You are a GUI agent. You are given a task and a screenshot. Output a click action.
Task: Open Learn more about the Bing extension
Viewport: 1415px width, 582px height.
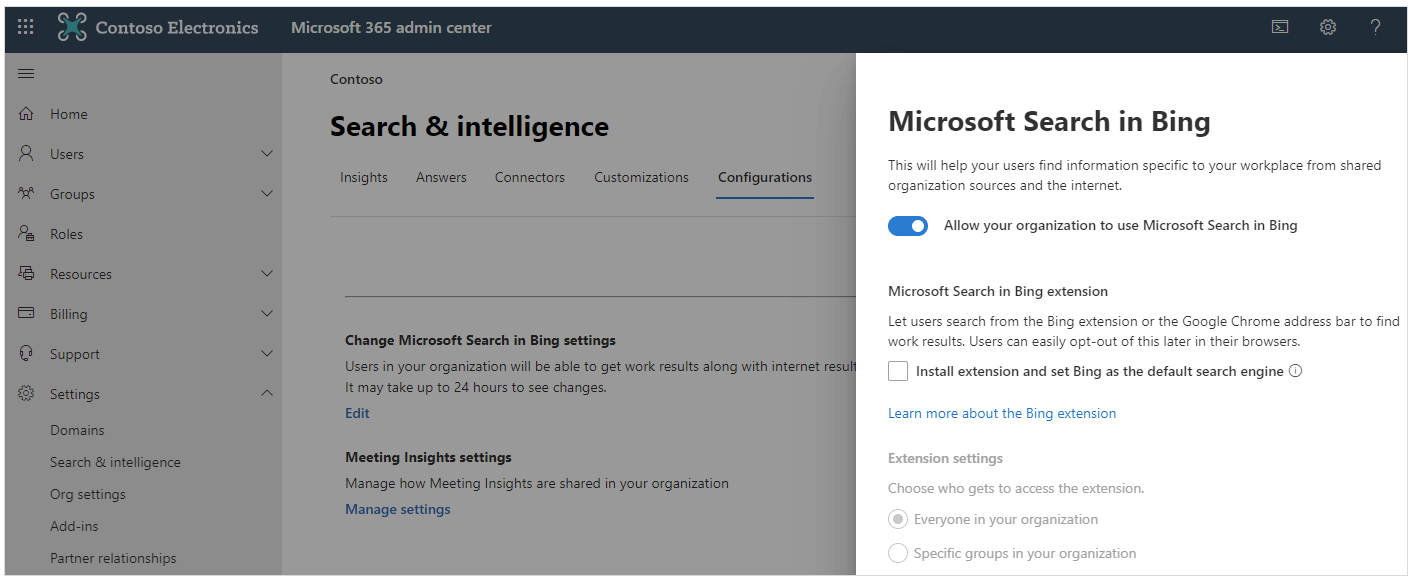1002,413
